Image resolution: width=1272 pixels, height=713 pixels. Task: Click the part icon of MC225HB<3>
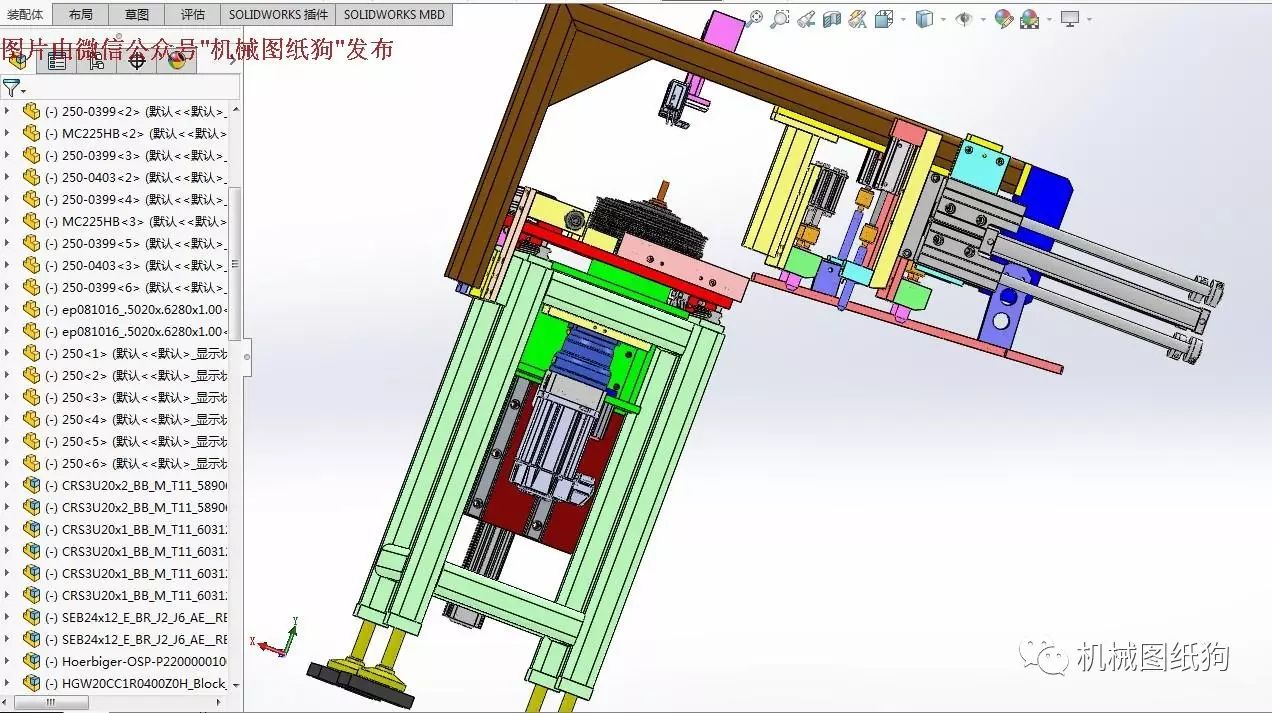pyautogui.click(x=31, y=221)
